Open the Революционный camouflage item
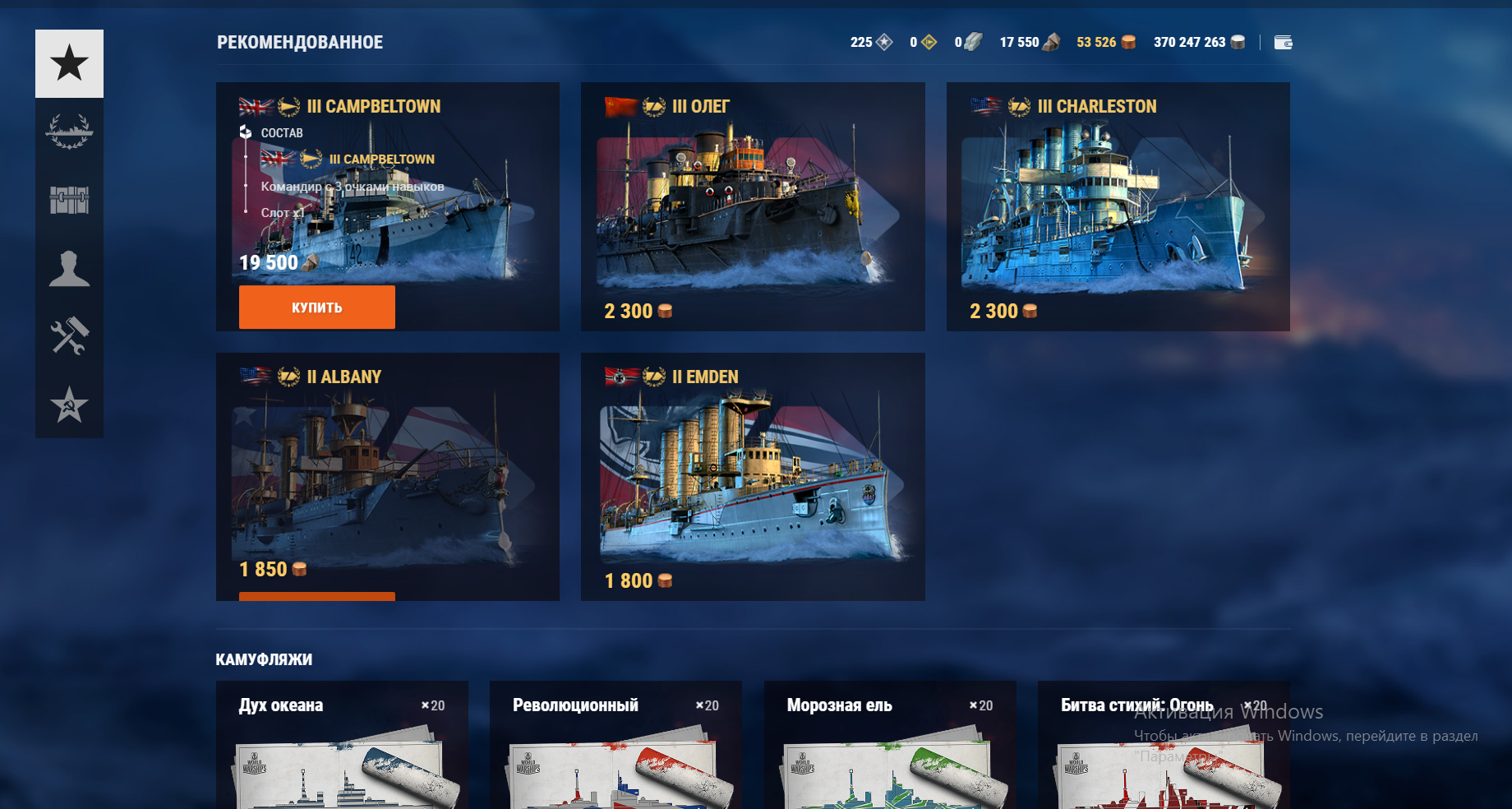The width and height of the screenshot is (1512, 809). (615, 745)
